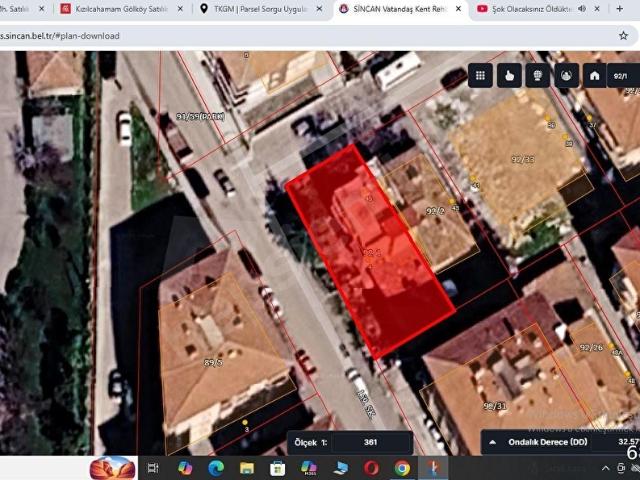Launch Microsoft Edge from the taskbar
The width and height of the screenshot is (640, 480).
[x=216, y=468]
